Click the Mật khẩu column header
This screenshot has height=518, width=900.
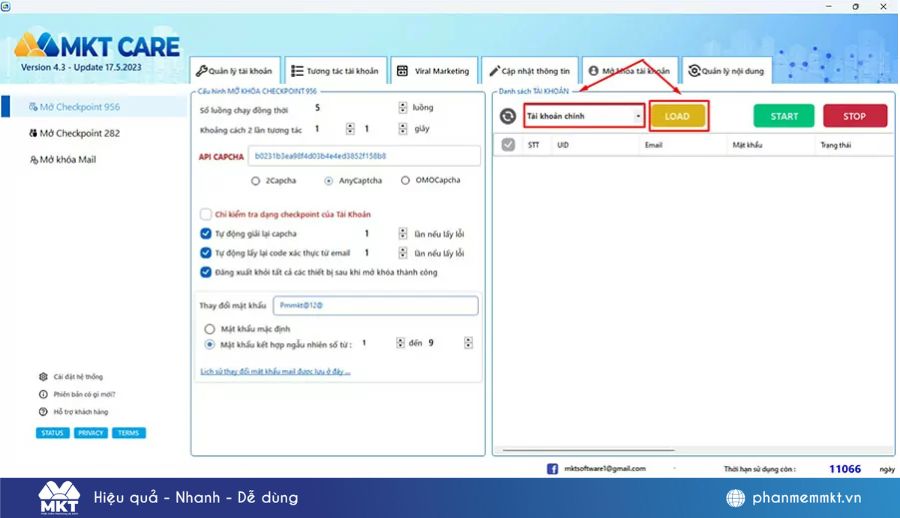(x=747, y=145)
